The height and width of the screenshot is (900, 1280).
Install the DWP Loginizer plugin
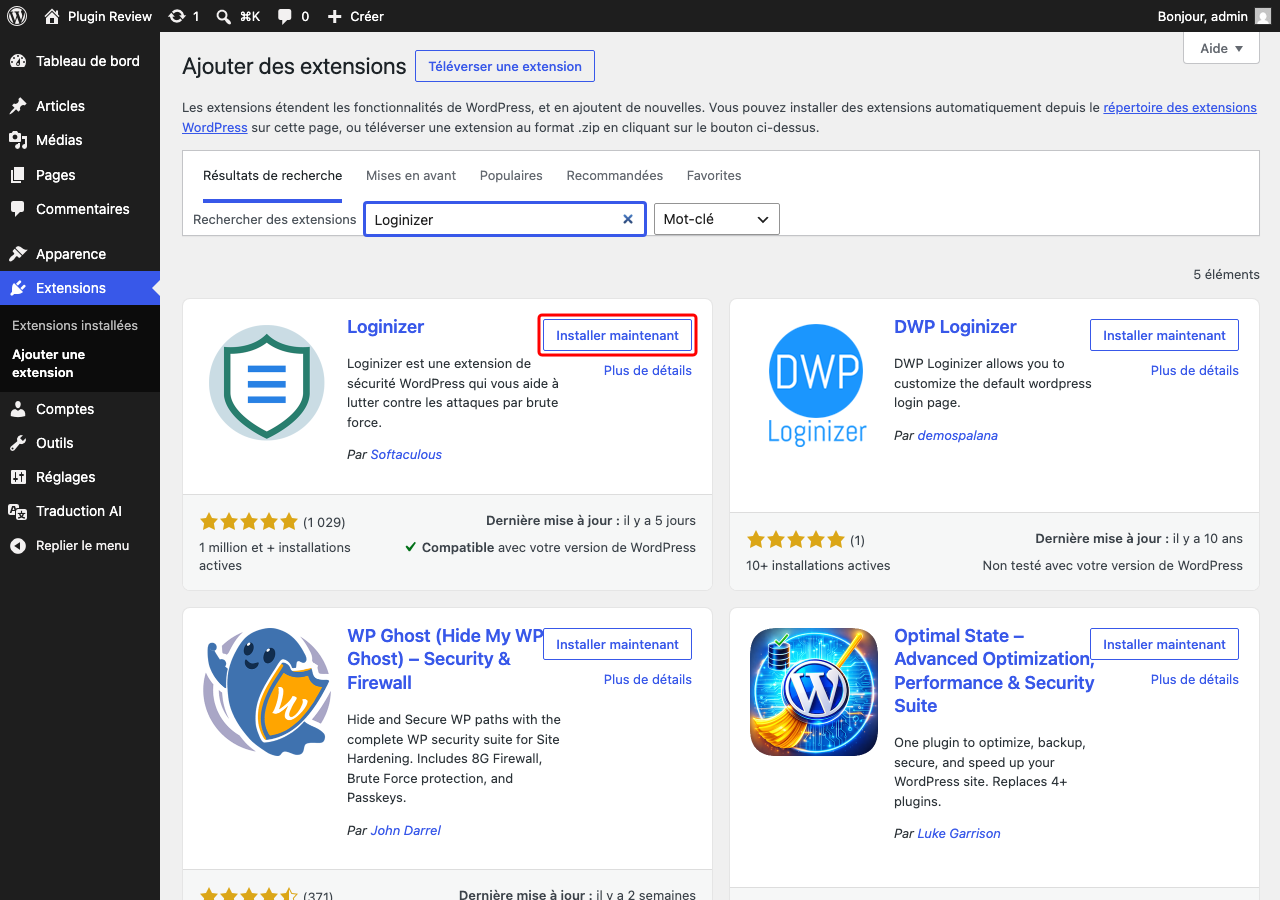[1164, 335]
